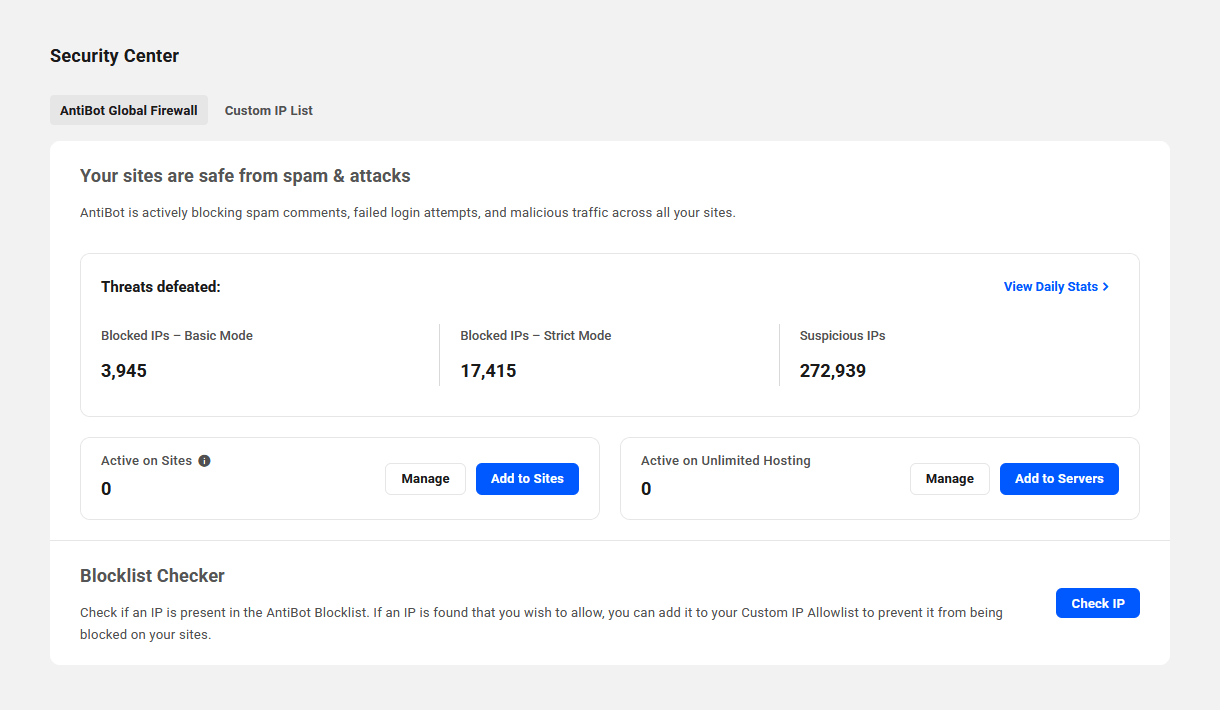Click the Add to Servers button
Image resolution: width=1220 pixels, height=710 pixels.
(1059, 479)
